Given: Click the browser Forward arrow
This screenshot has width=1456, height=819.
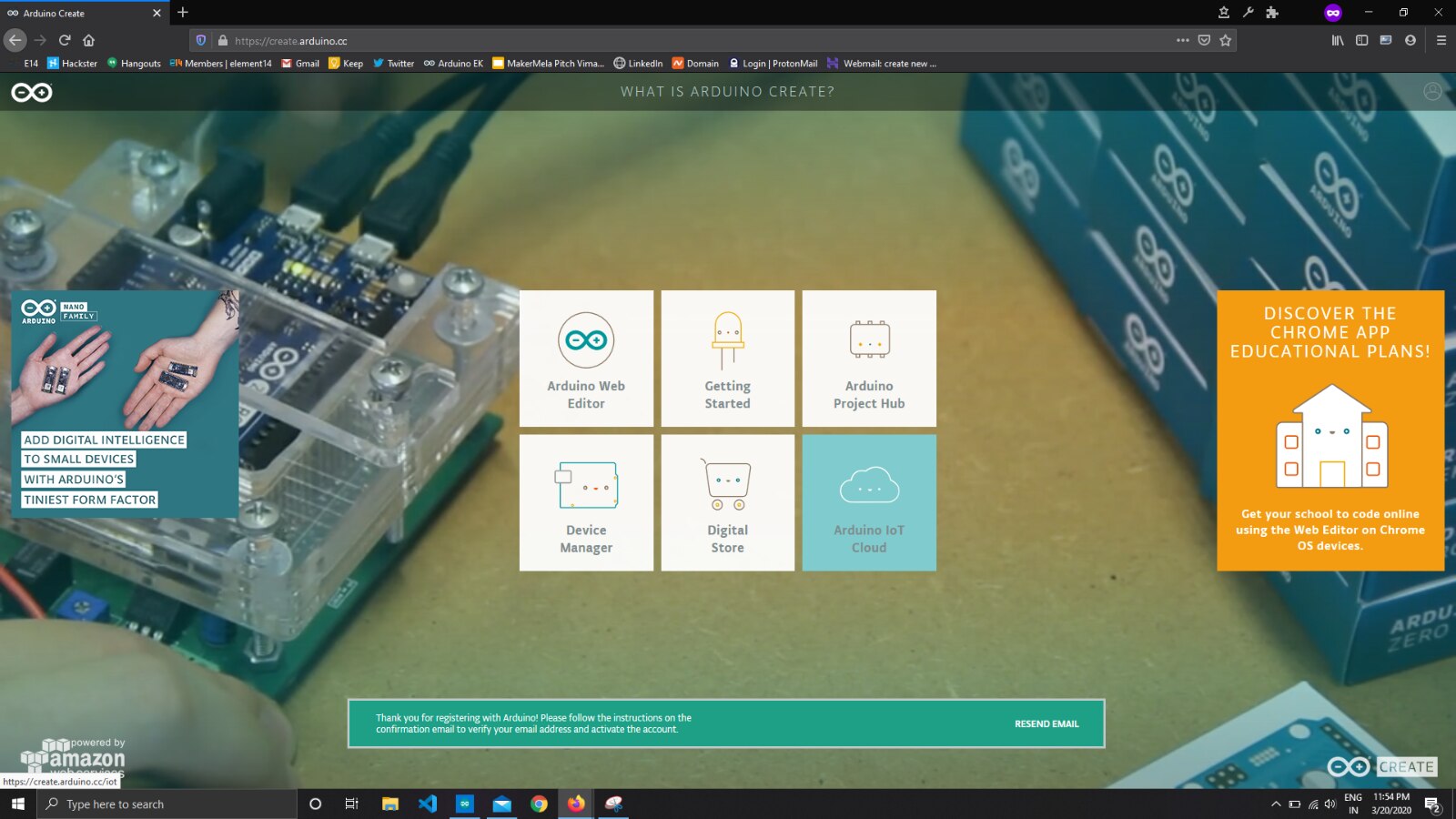Looking at the screenshot, I should coord(40,40).
